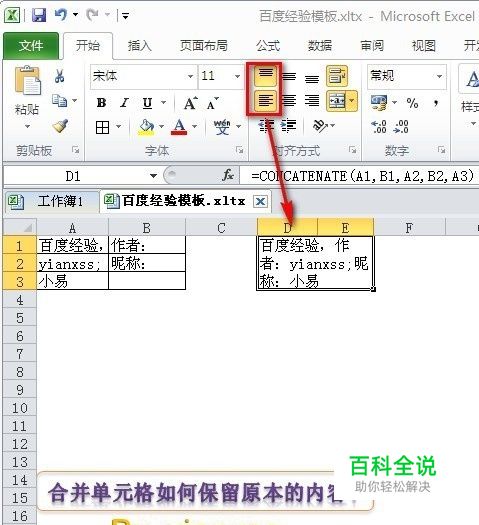479x525 pixels.
Task: Open 字体 dialog launcher
Action: point(239,150)
